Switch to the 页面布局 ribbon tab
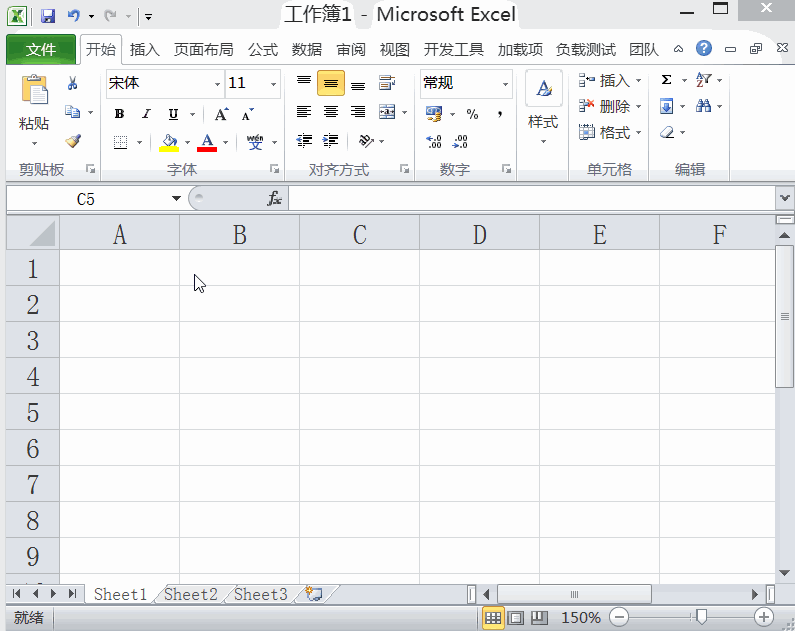 (203, 50)
